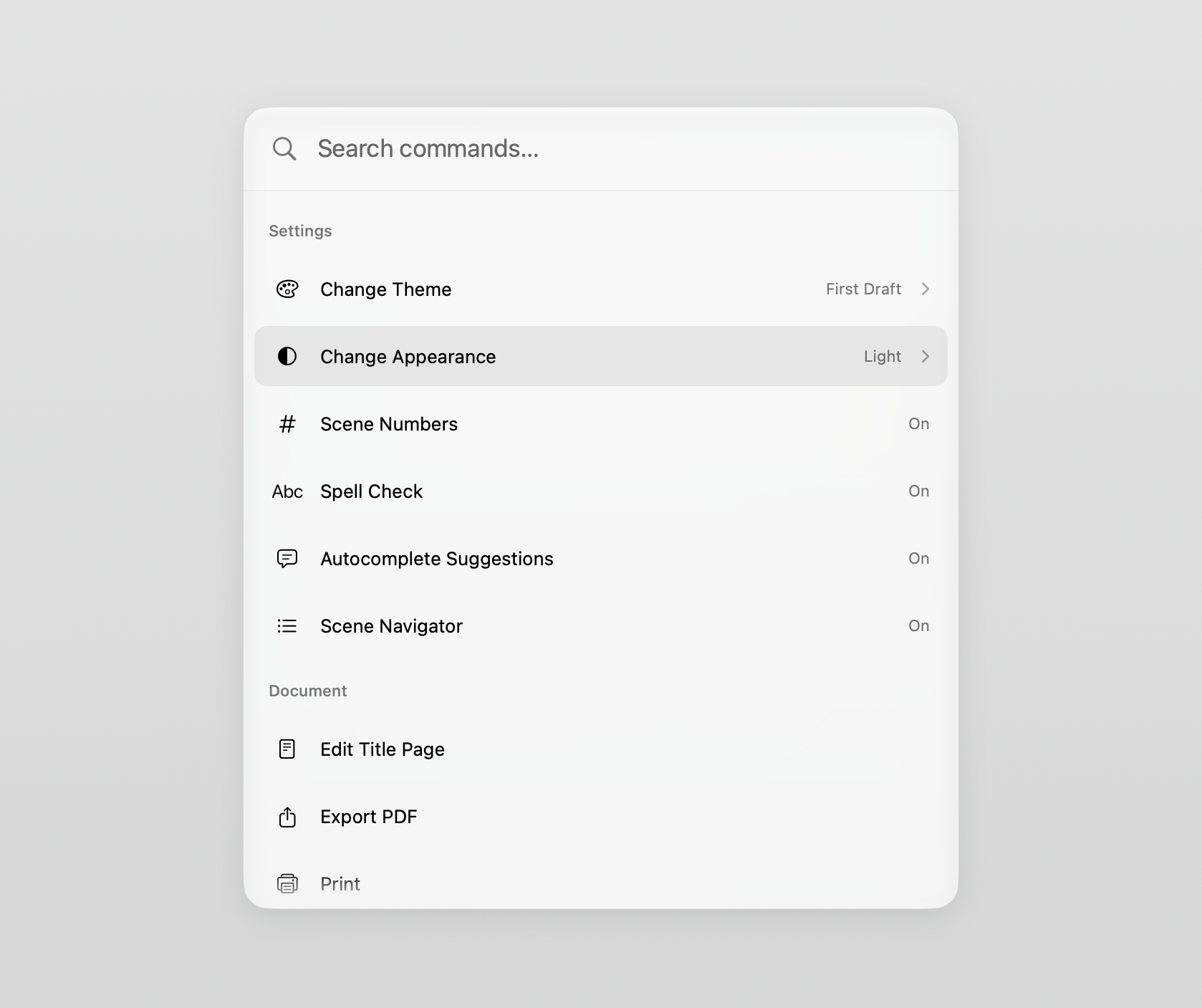The width and height of the screenshot is (1202, 1008).
Task: Click the page icon for Edit Title Page
Action: point(287,749)
